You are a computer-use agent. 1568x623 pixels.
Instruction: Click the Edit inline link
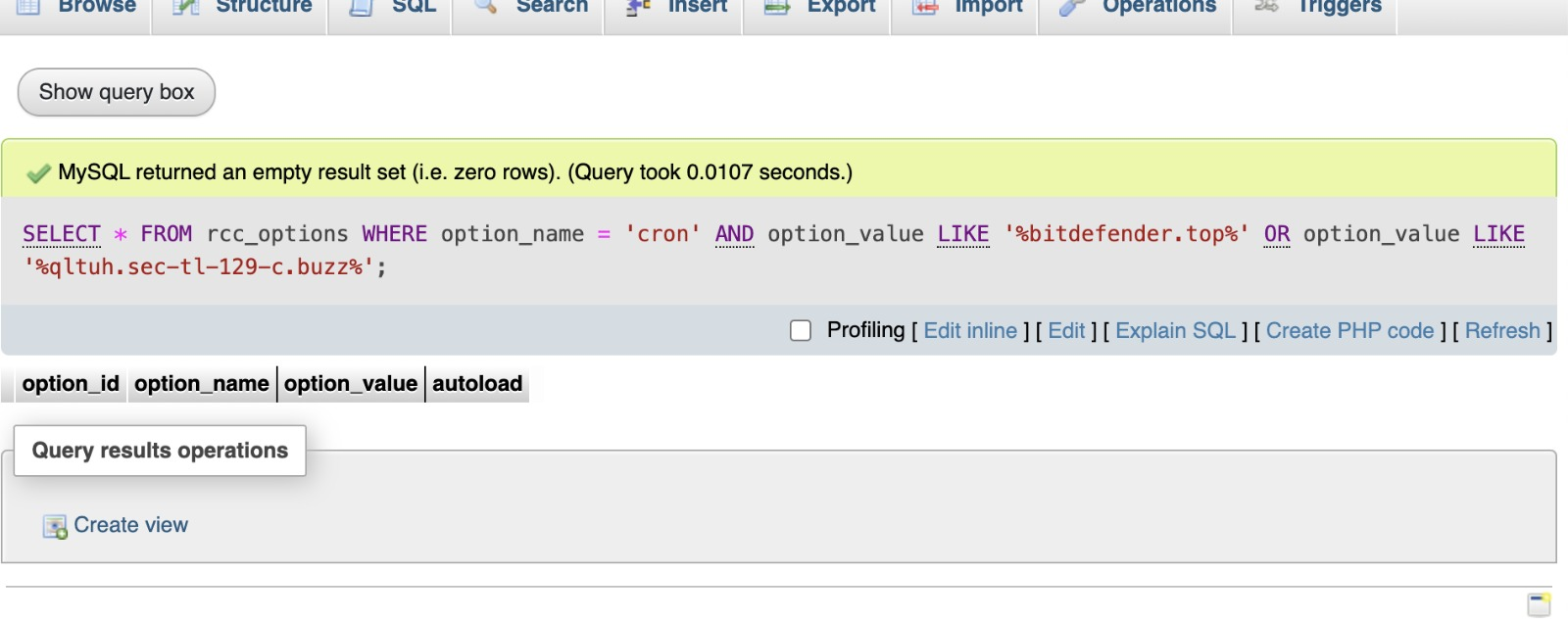click(969, 331)
